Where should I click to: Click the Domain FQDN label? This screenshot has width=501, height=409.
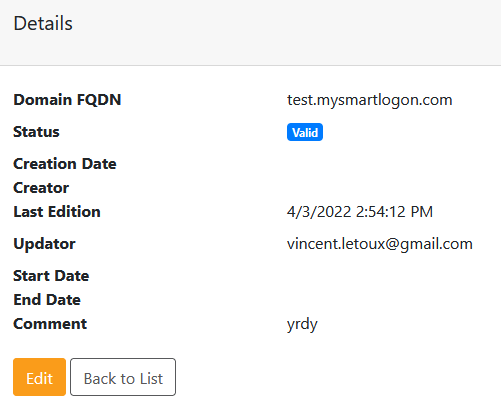(67, 100)
